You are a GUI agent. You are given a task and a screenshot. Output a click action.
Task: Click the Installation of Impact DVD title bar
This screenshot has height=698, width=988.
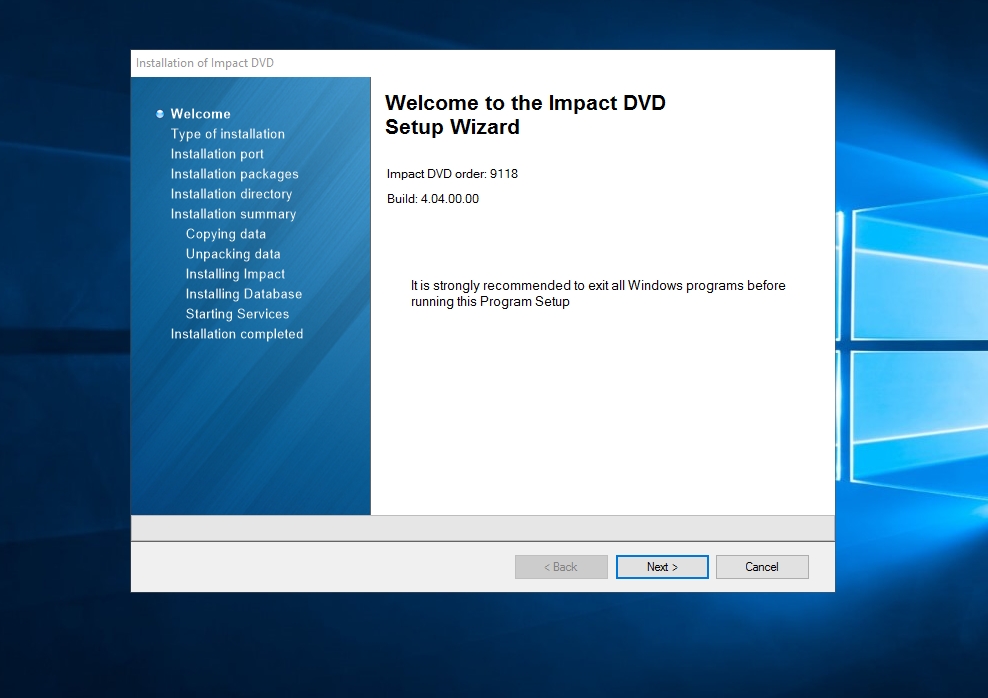tap(205, 63)
